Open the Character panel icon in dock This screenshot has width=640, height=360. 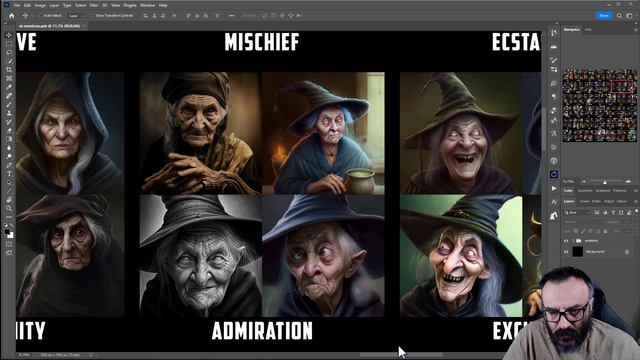pyautogui.click(x=553, y=202)
